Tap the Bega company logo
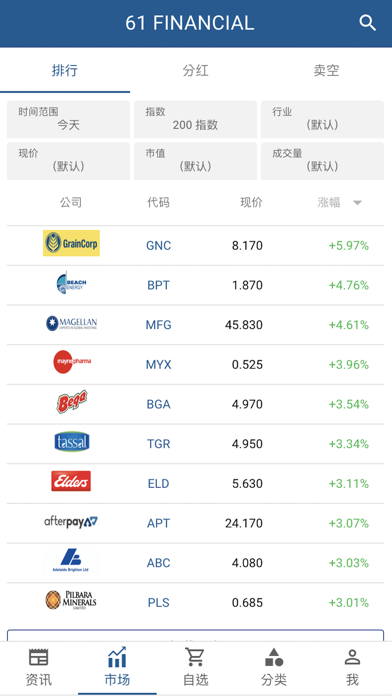 pos(71,402)
